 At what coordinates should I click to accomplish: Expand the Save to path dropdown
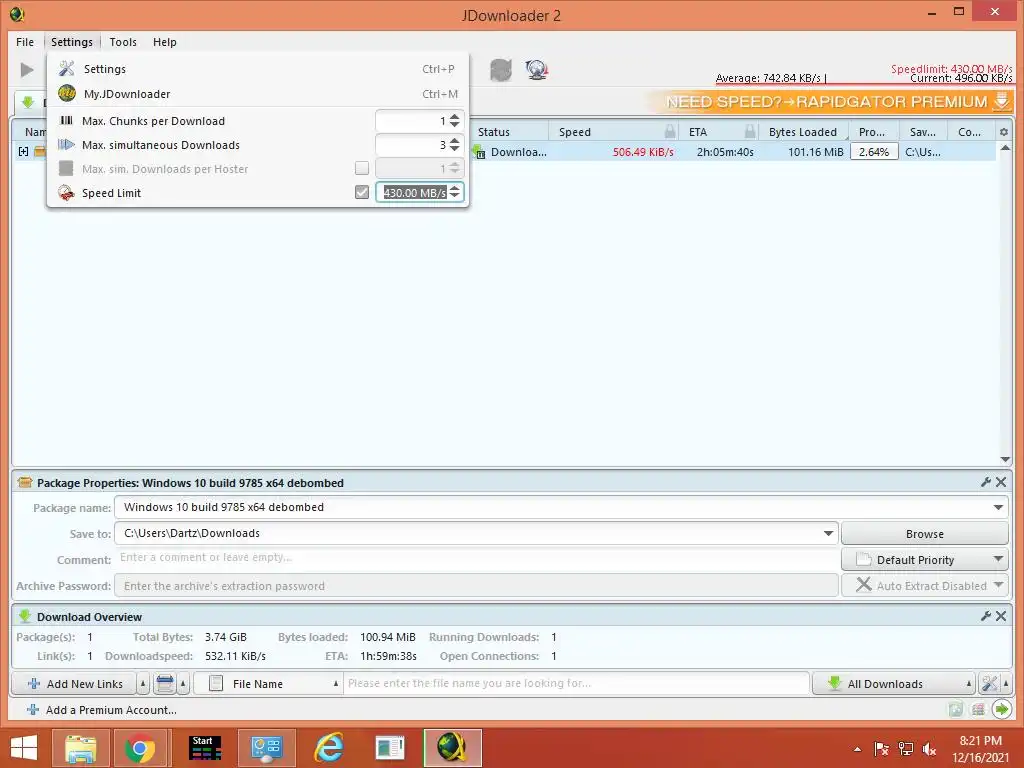(x=828, y=534)
